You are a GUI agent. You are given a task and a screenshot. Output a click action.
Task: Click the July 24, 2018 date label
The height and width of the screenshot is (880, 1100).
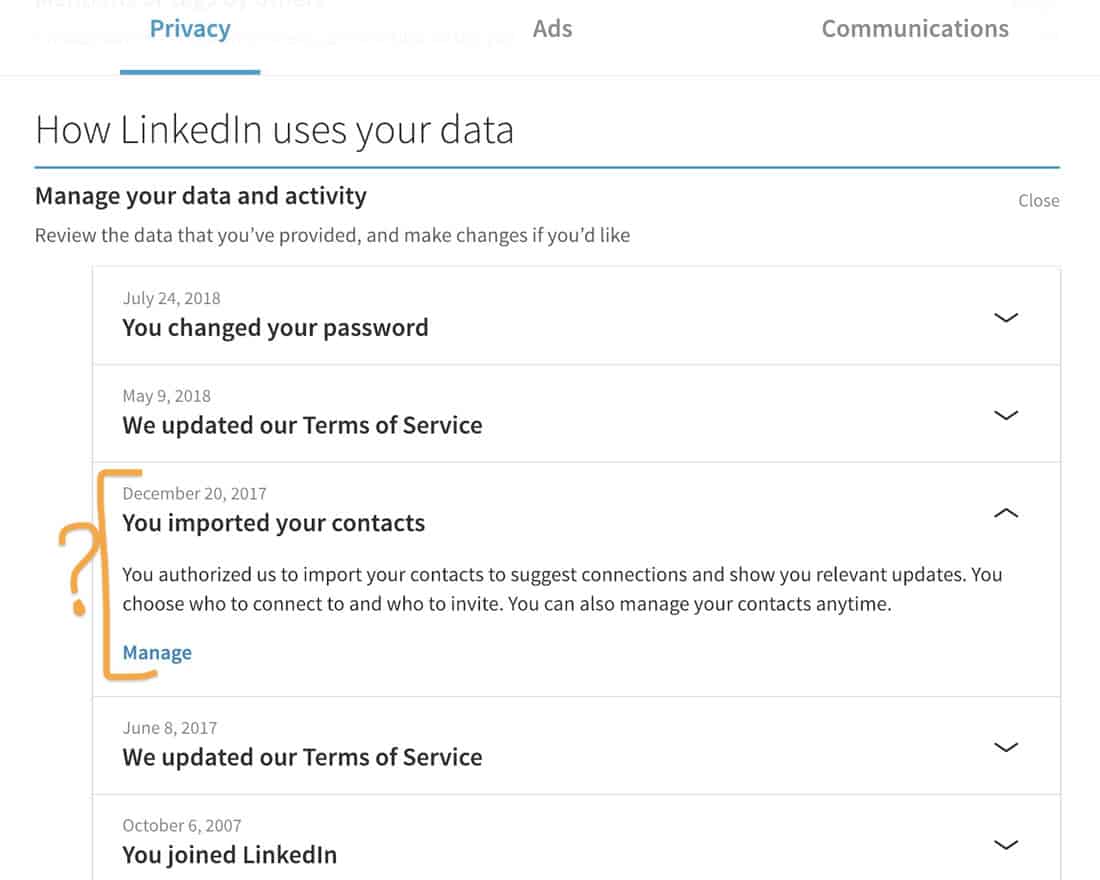click(x=171, y=298)
